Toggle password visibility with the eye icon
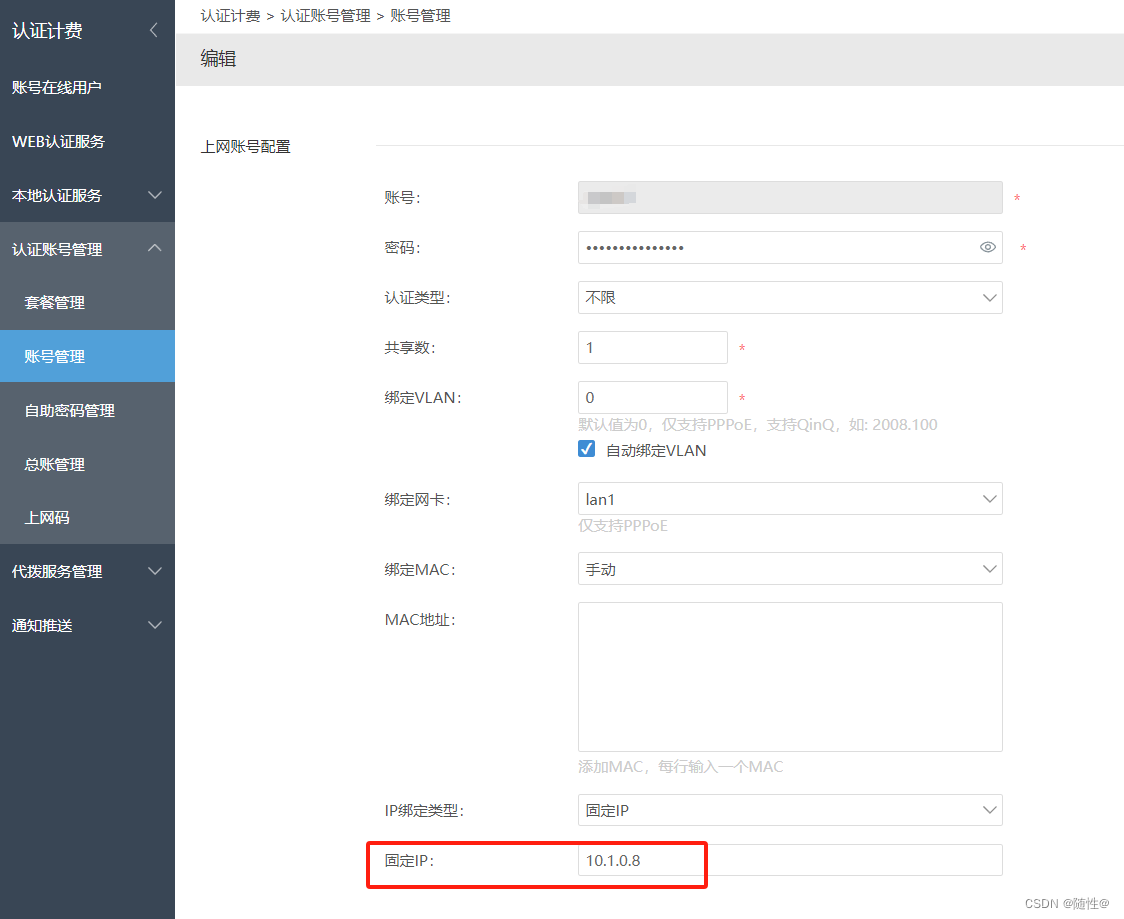The height and width of the screenshot is (919, 1124). pos(988,247)
